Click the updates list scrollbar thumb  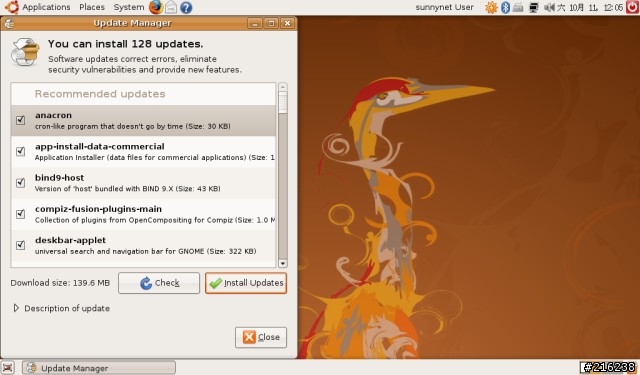(282, 102)
